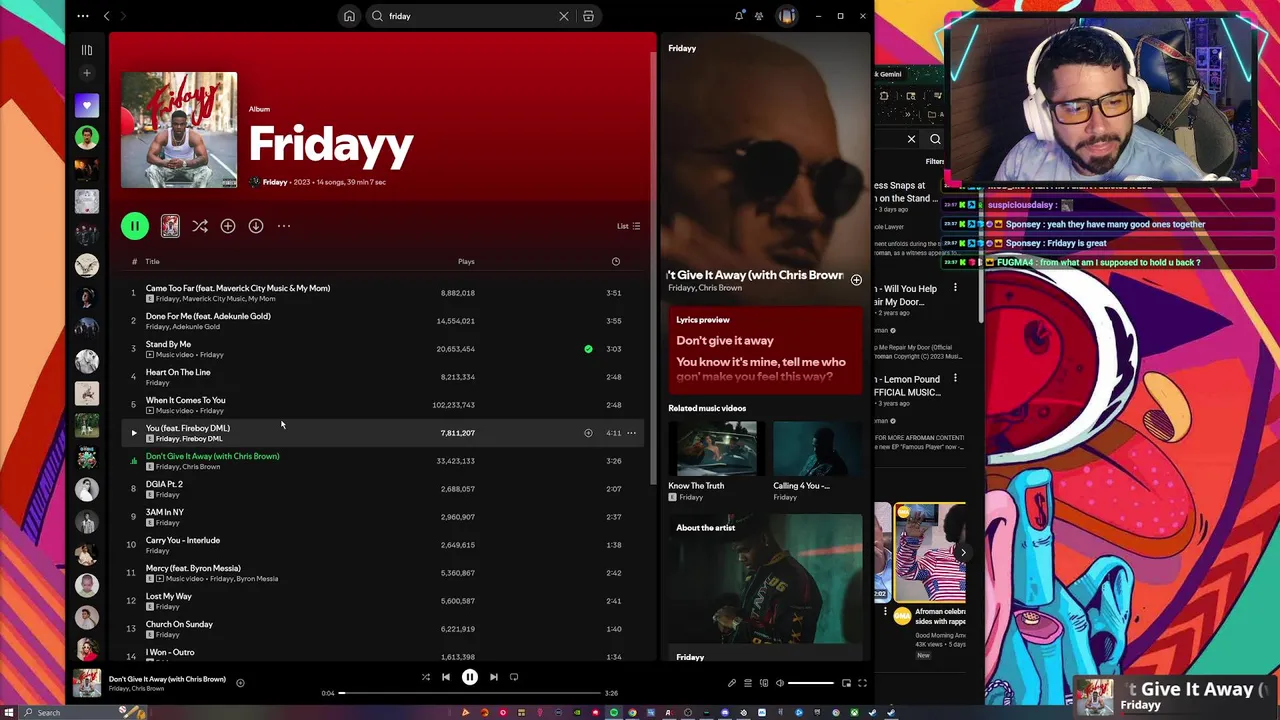Open the About the artist card

pos(765,588)
